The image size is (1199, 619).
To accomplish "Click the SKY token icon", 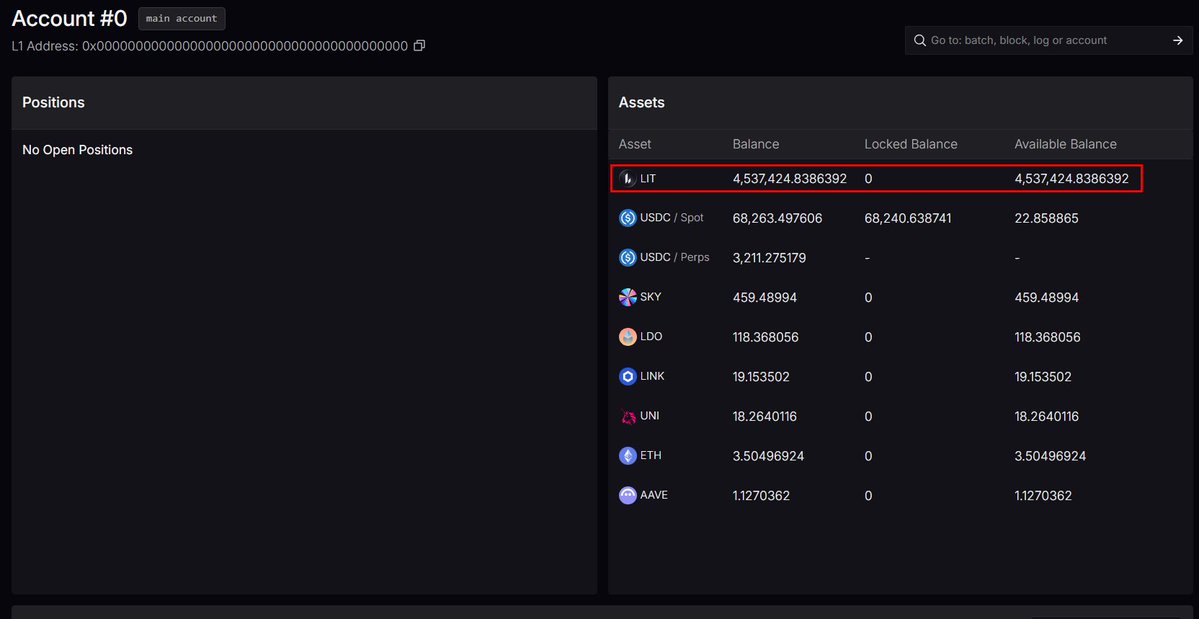I will point(628,297).
